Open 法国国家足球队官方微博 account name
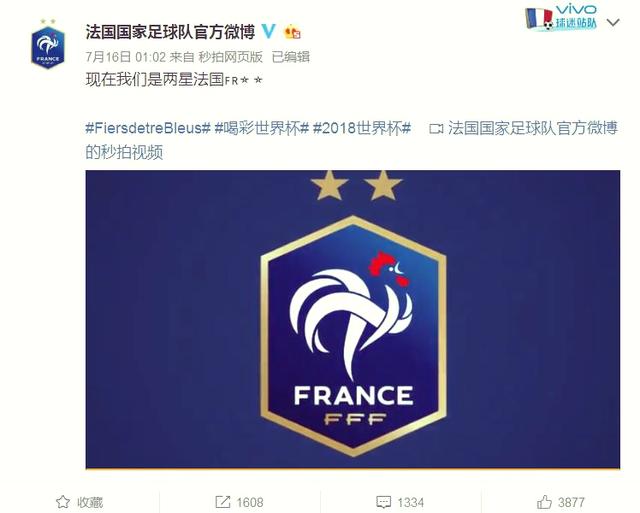640x513 pixels. point(170,32)
